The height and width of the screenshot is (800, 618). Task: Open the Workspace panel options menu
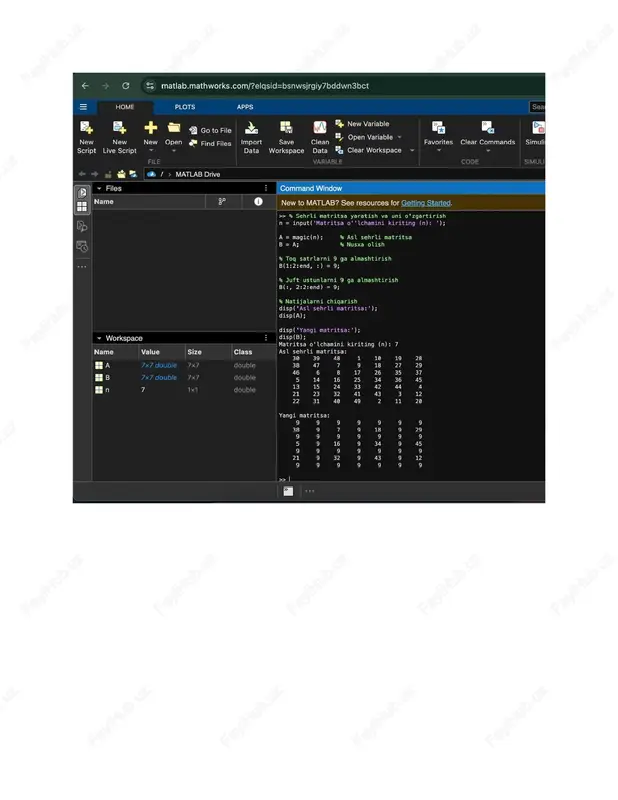point(266,338)
